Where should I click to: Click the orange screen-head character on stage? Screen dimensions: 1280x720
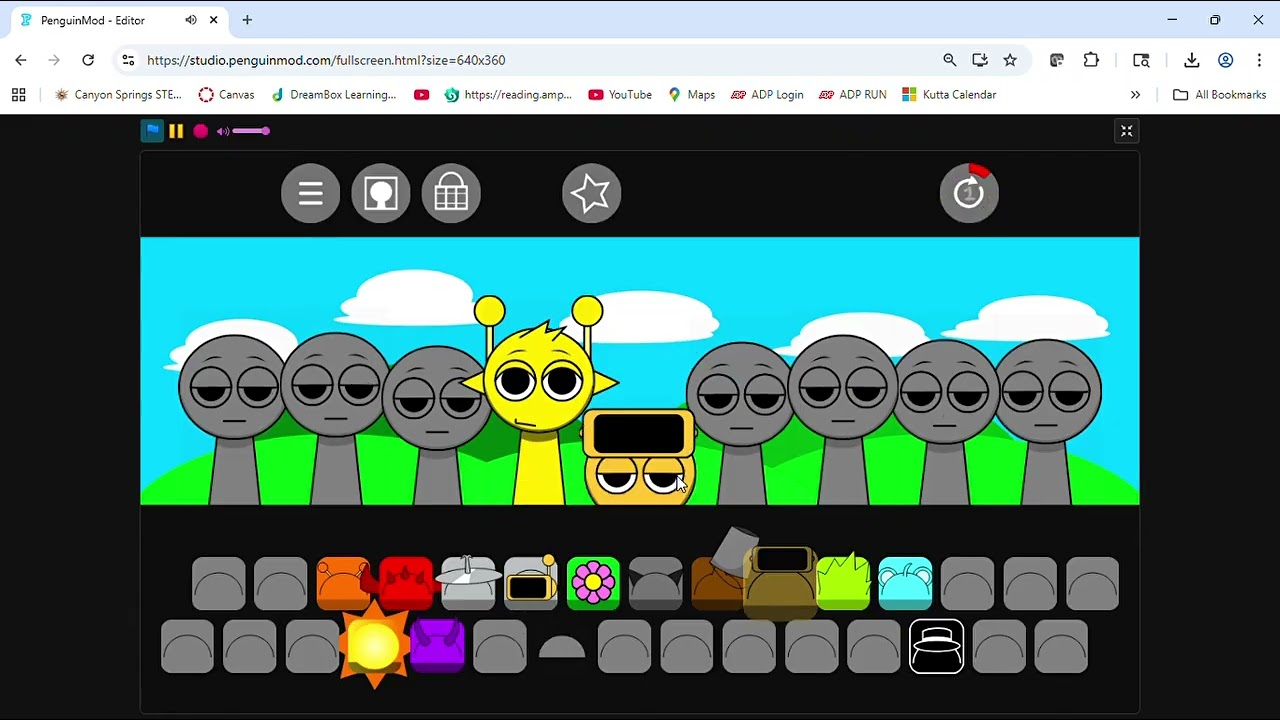click(639, 457)
